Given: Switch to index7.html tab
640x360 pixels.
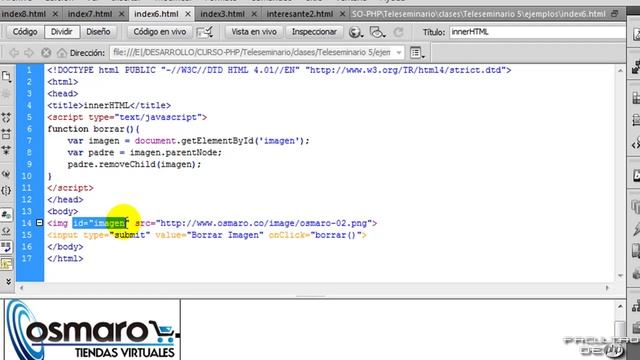Looking at the screenshot, I should [90, 14].
